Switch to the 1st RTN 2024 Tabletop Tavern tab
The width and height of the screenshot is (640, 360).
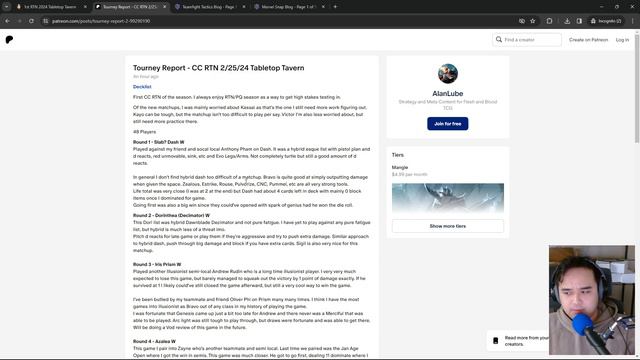(x=50, y=7)
